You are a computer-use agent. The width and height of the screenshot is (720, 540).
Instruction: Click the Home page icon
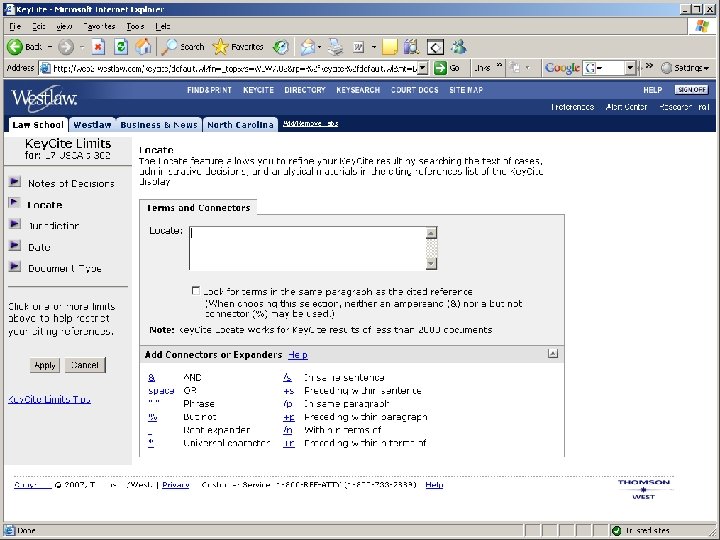tap(143, 46)
